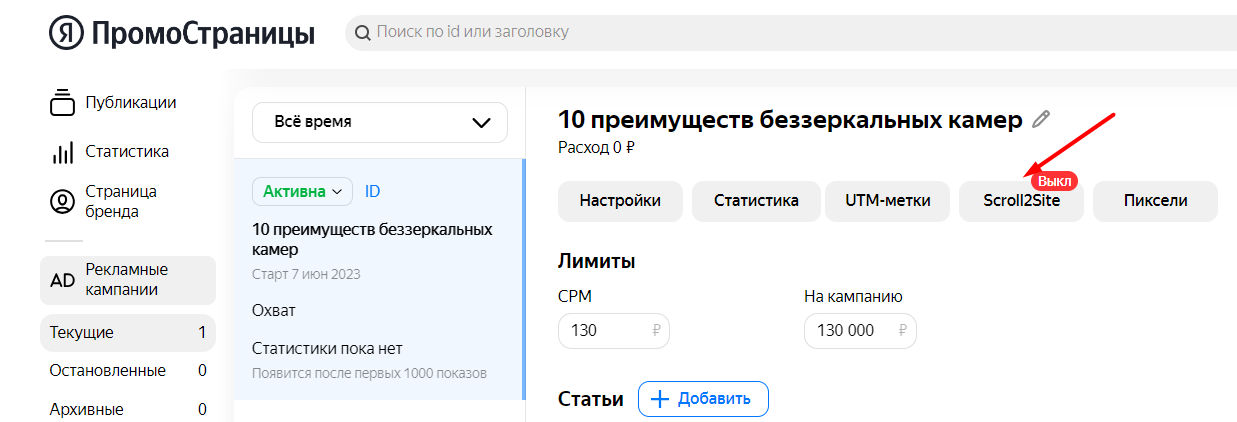Click the campaign ID link
The image size is (1237, 422).
[372, 190]
